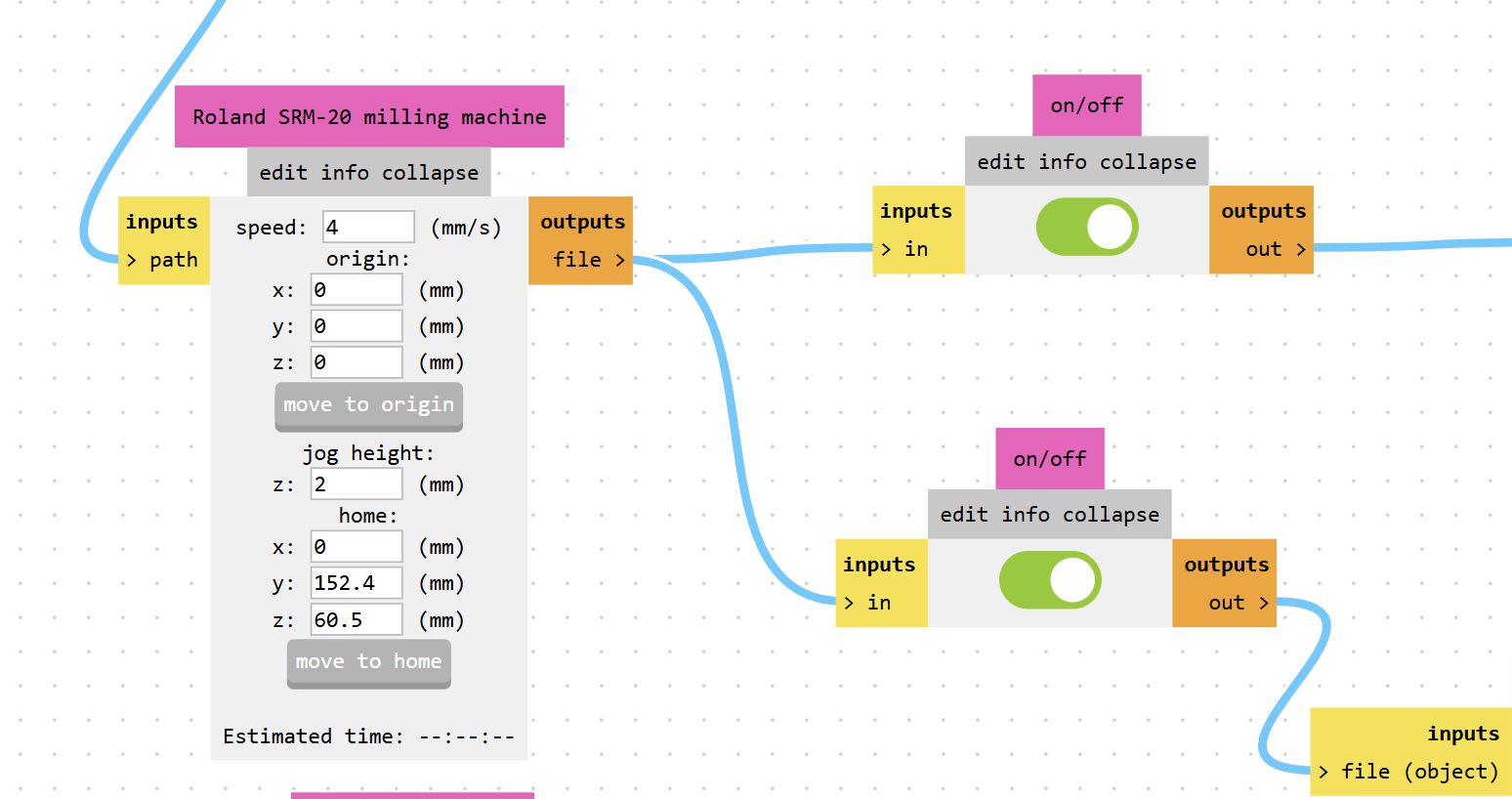The height and width of the screenshot is (799, 1512).
Task: Click the jog height z field
Action: 356,484
